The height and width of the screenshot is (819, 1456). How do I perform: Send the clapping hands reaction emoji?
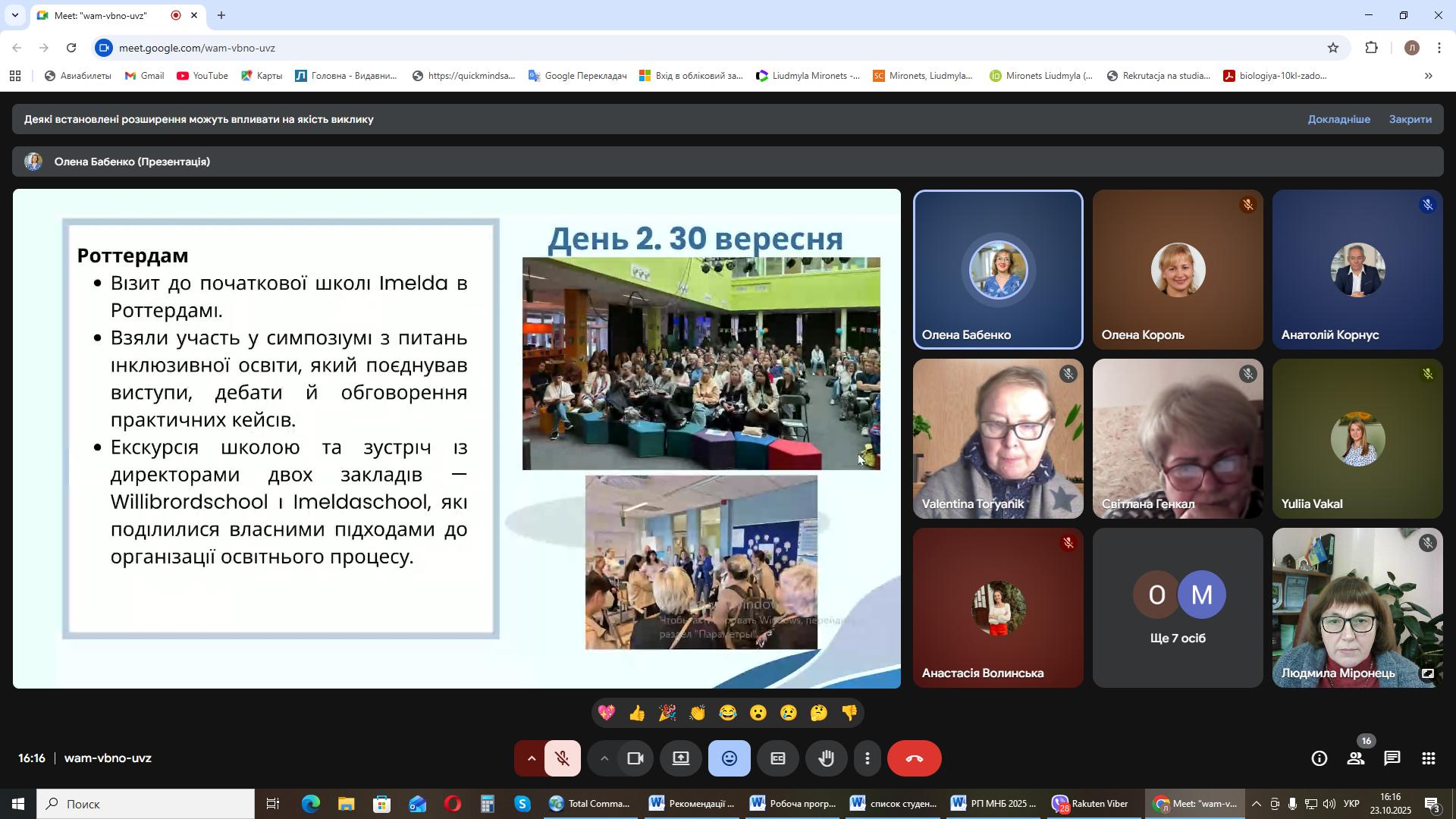pos(697,714)
